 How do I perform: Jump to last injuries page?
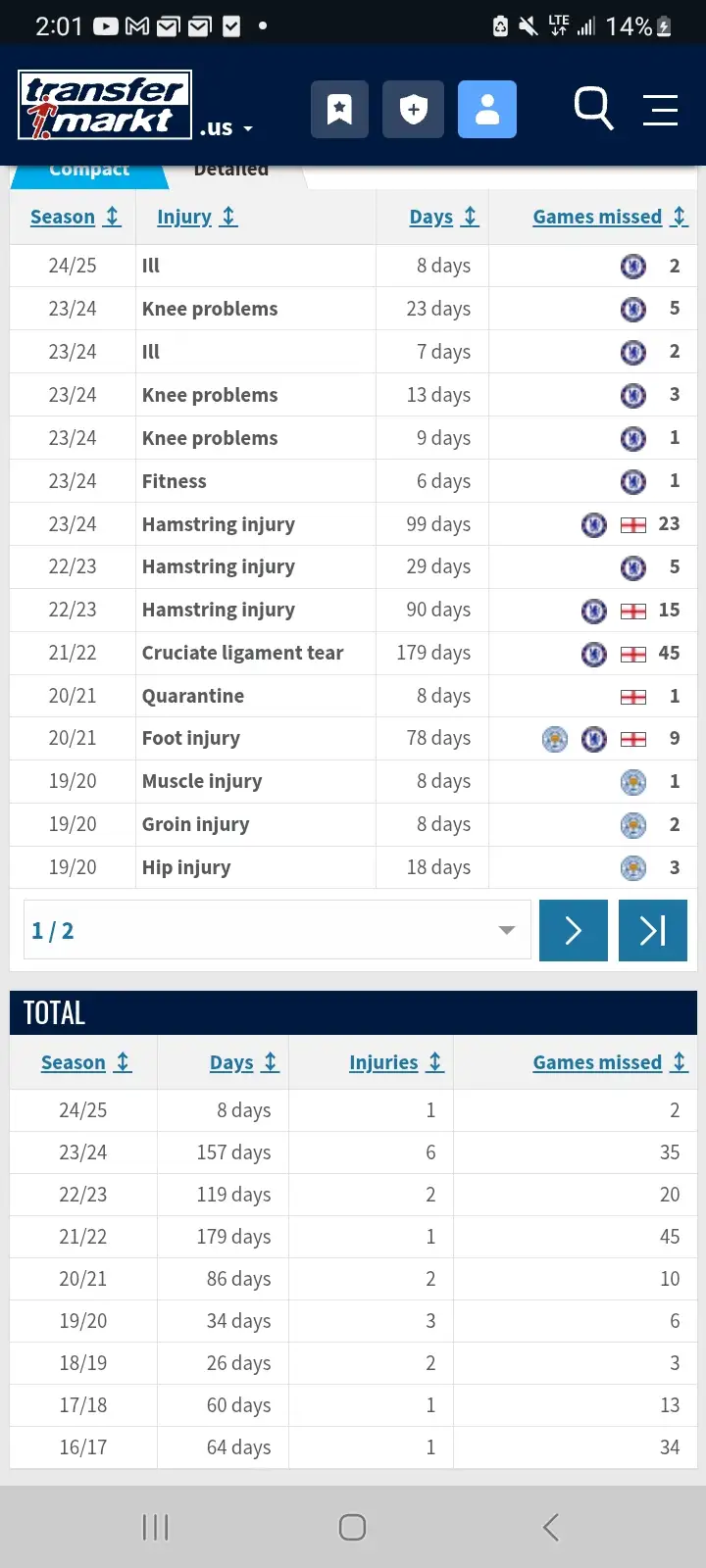click(x=653, y=930)
